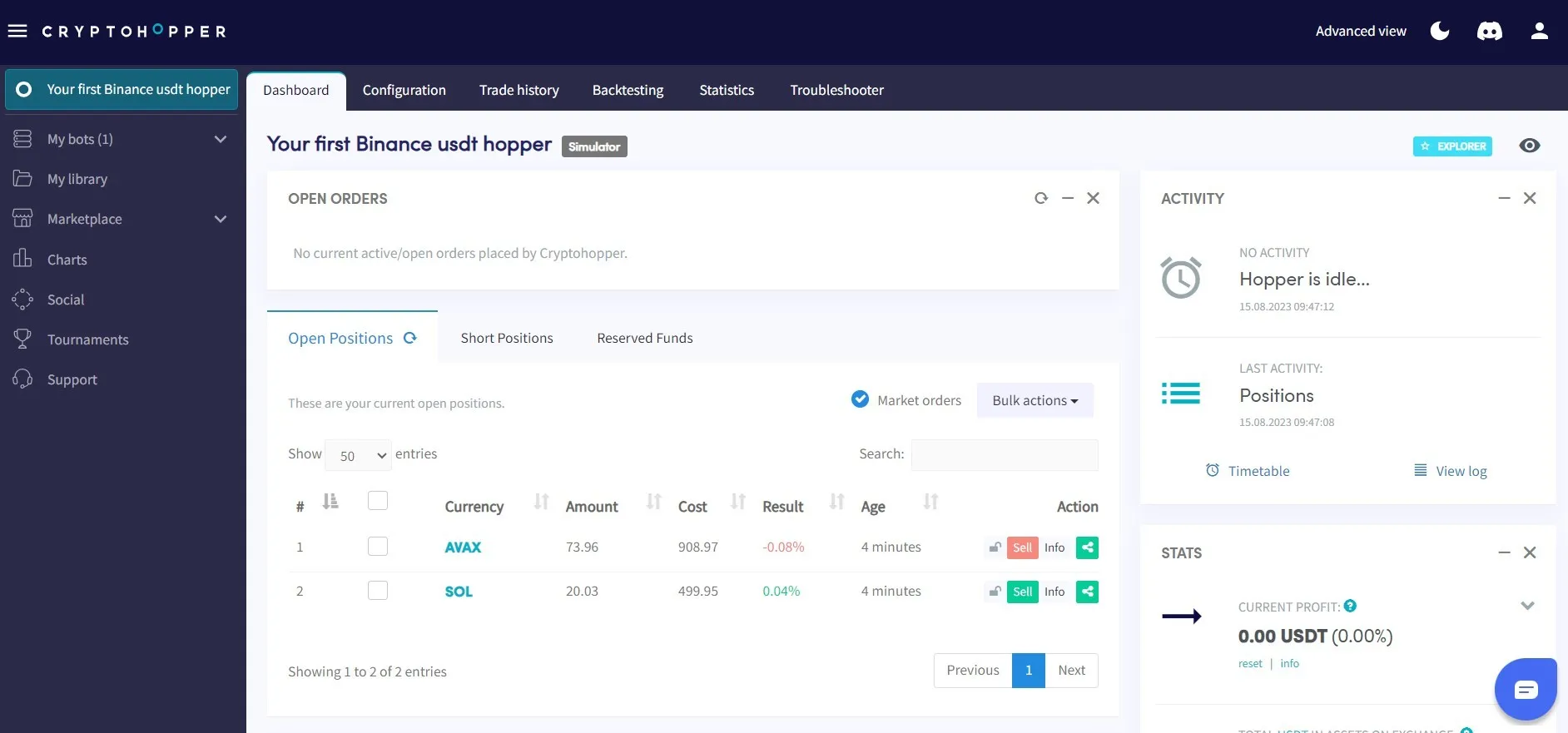Viewport: 1568px width, 733px height.
Task: Open My library in sidebar
Action: (x=77, y=179)
